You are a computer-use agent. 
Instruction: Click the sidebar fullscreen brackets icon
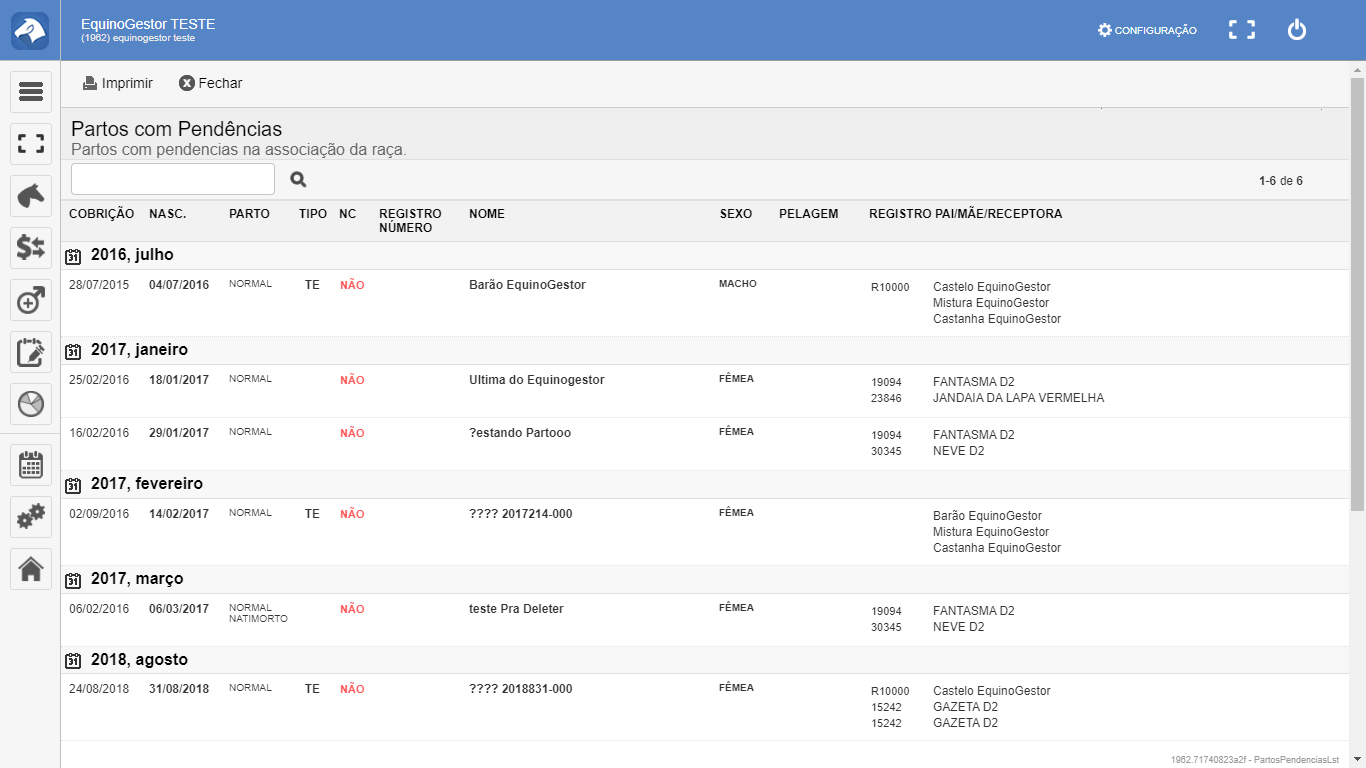[31, 144]
